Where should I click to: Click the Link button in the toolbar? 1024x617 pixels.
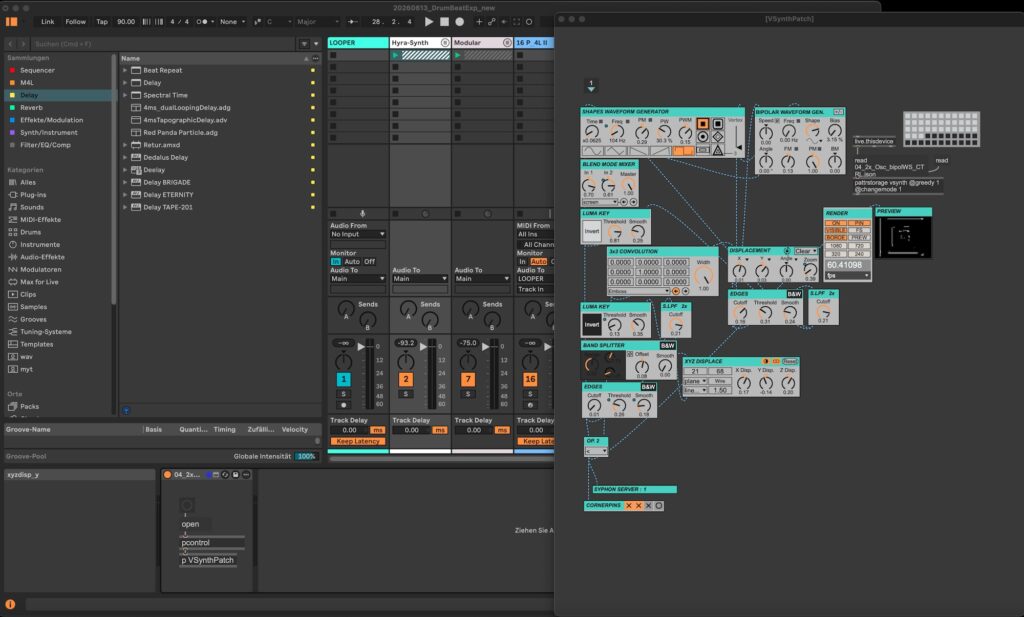[x=48, y=22]
